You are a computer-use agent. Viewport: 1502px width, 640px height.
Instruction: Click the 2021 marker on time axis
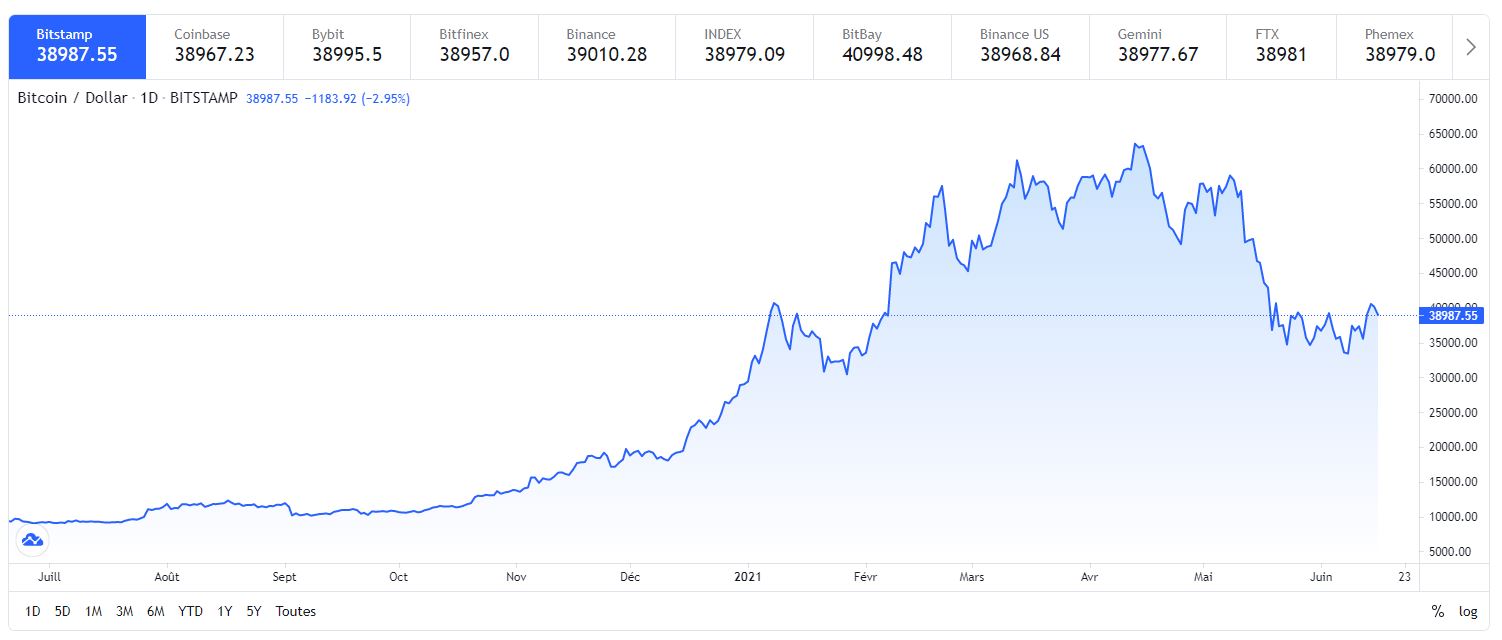(x=748, y=577)
